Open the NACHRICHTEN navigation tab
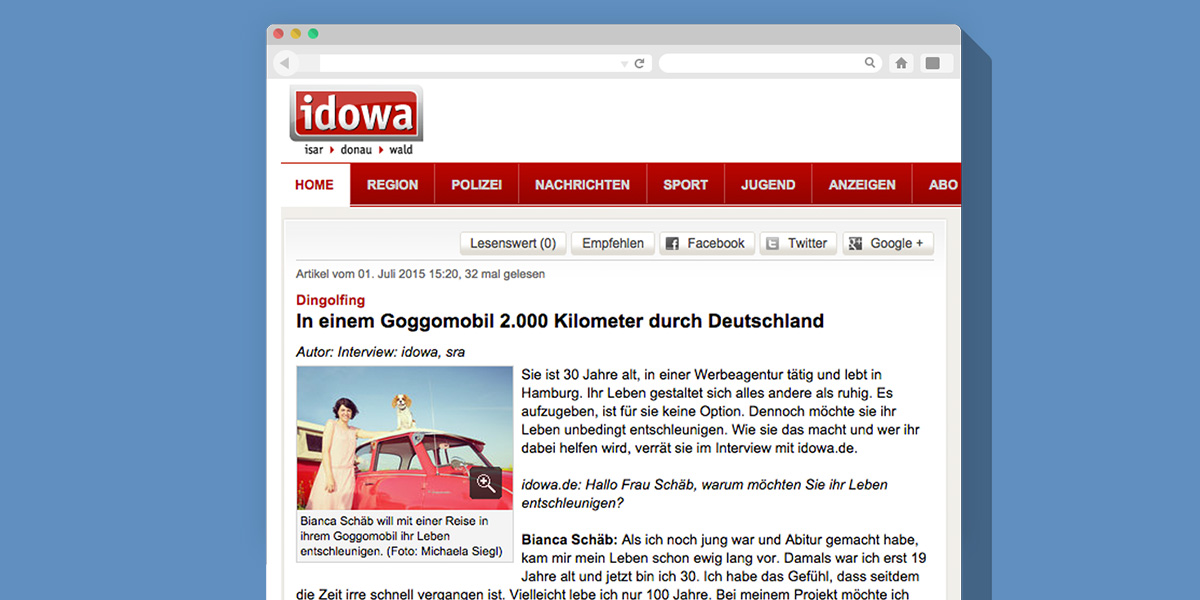Viewport: 1200px width, 600px height. click(x=583, y=185)
